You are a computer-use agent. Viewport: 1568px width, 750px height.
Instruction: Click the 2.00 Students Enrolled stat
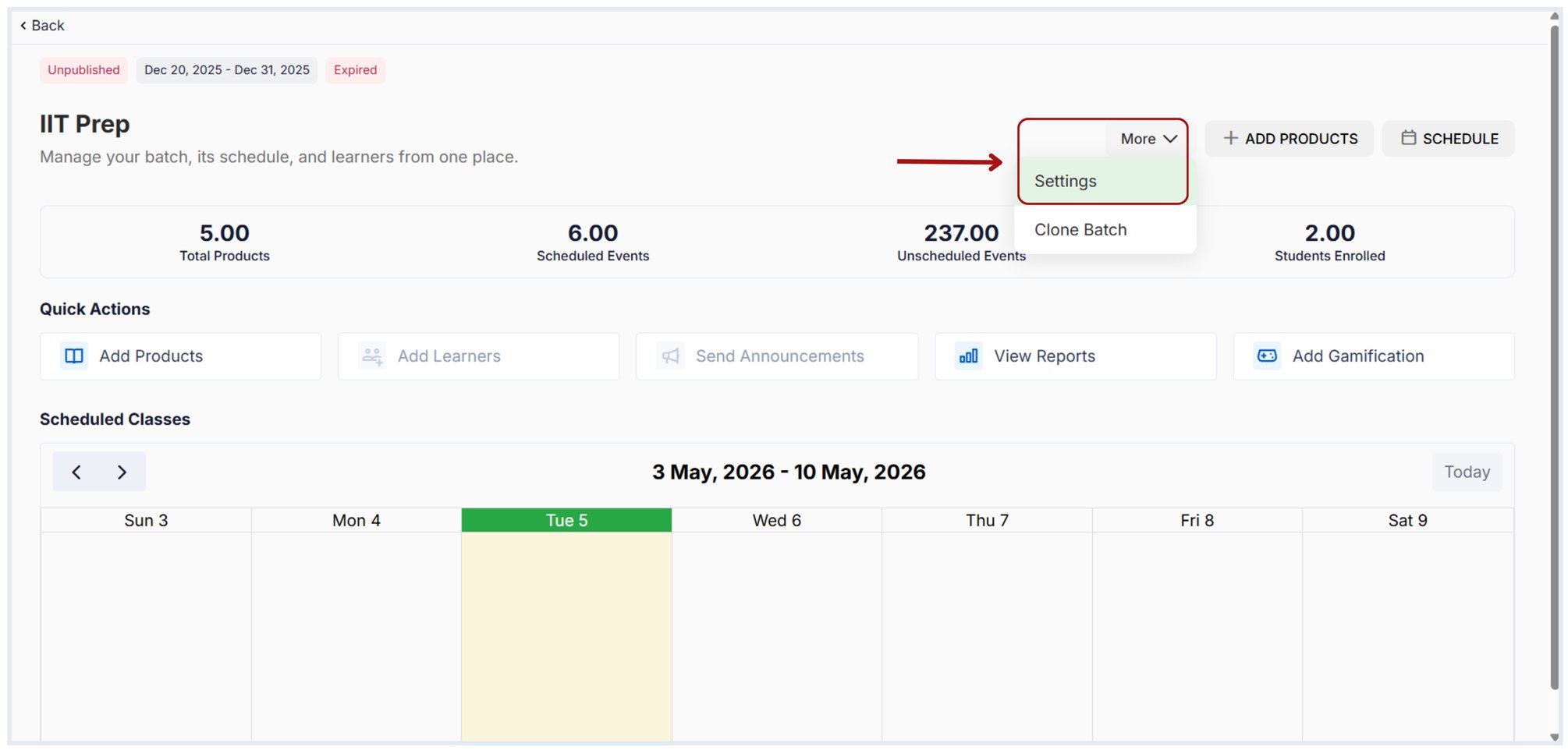click(1330, 242)
